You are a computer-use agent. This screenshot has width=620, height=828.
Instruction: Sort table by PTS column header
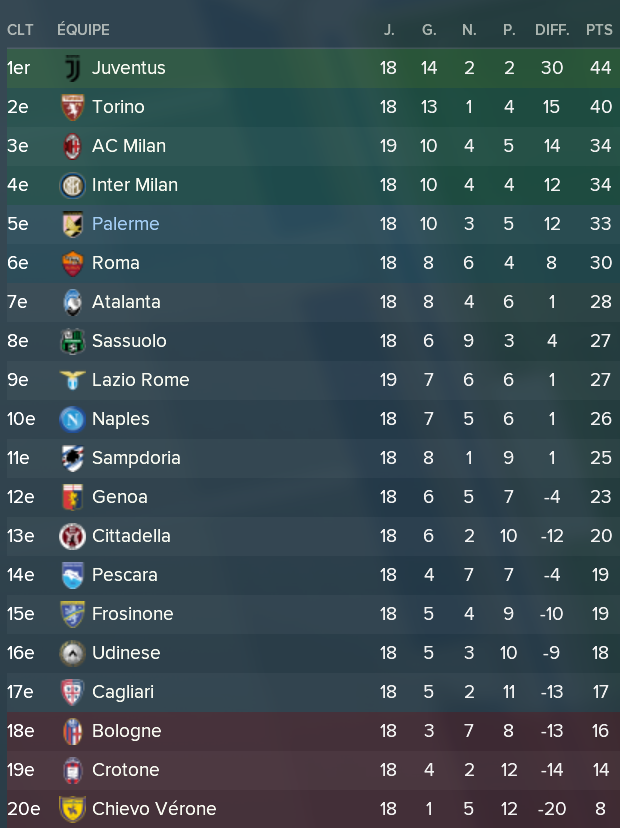599,30
